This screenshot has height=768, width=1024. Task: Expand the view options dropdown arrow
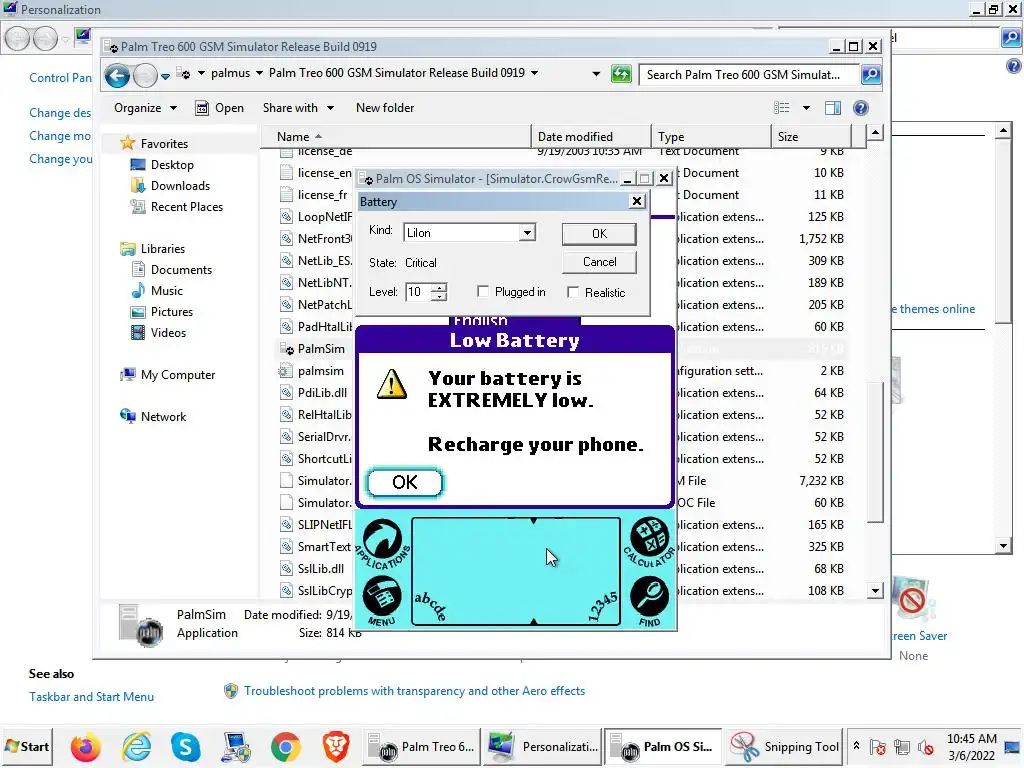pos(806,108)
